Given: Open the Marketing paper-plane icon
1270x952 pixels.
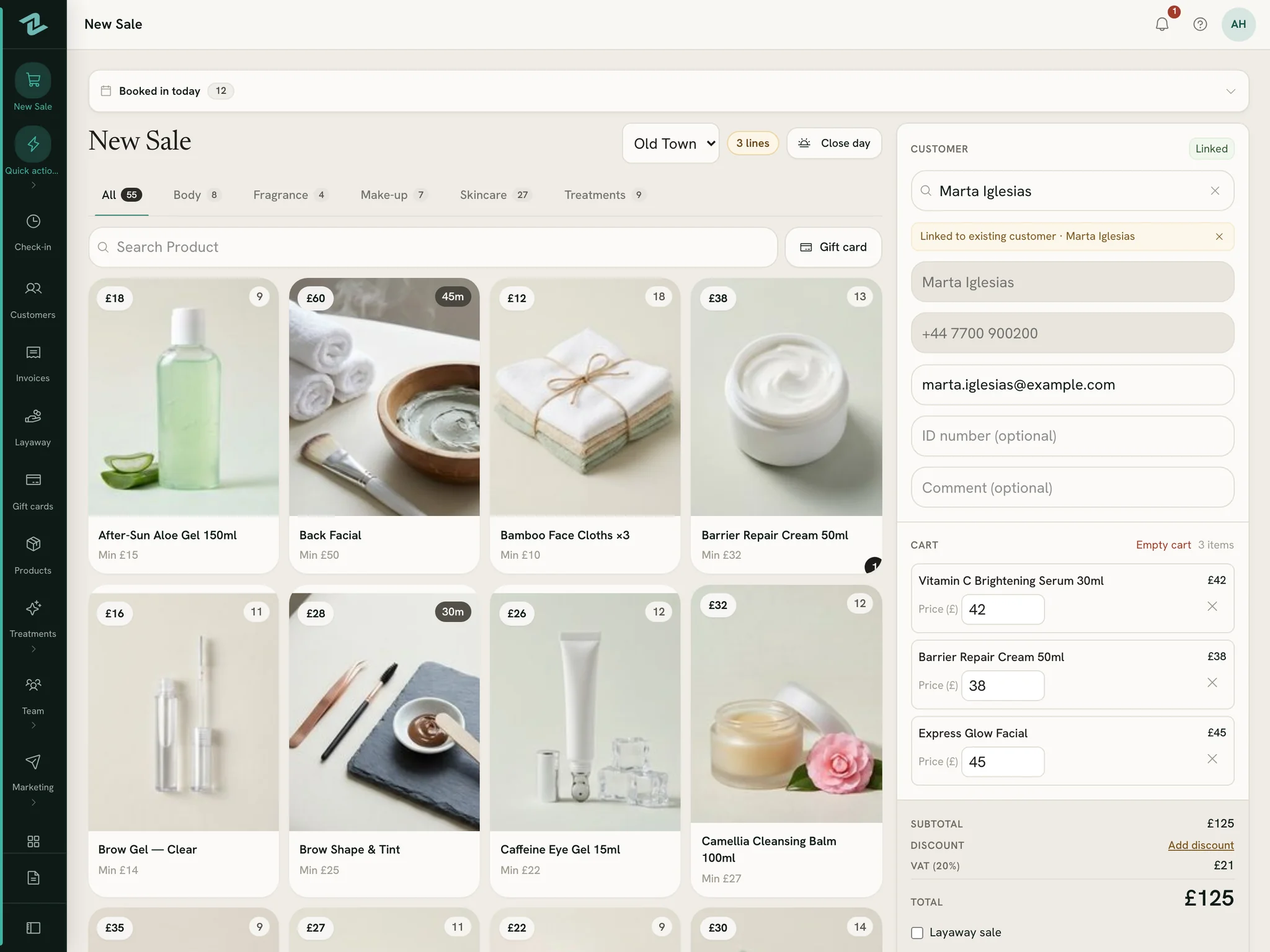Looking at the screenshot, I should pyautogui.click(x=33, y=762).
